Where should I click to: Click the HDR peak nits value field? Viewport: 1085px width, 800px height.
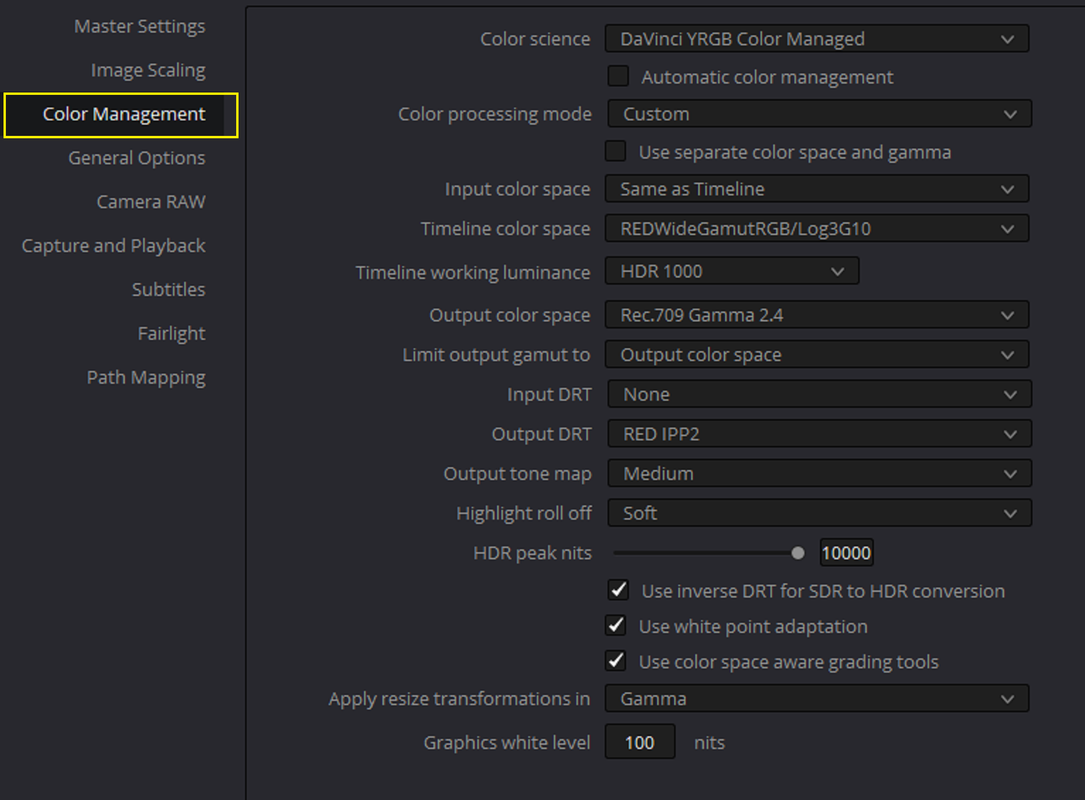846,553
